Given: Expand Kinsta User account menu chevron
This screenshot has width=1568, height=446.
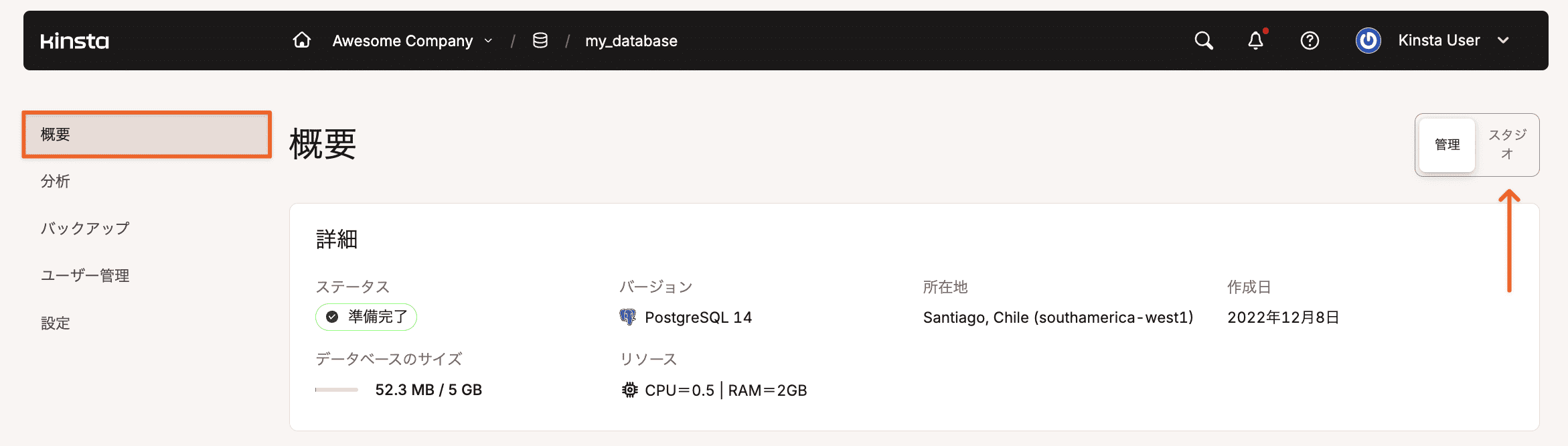Looking at the screenshot, I should 1504,40.
